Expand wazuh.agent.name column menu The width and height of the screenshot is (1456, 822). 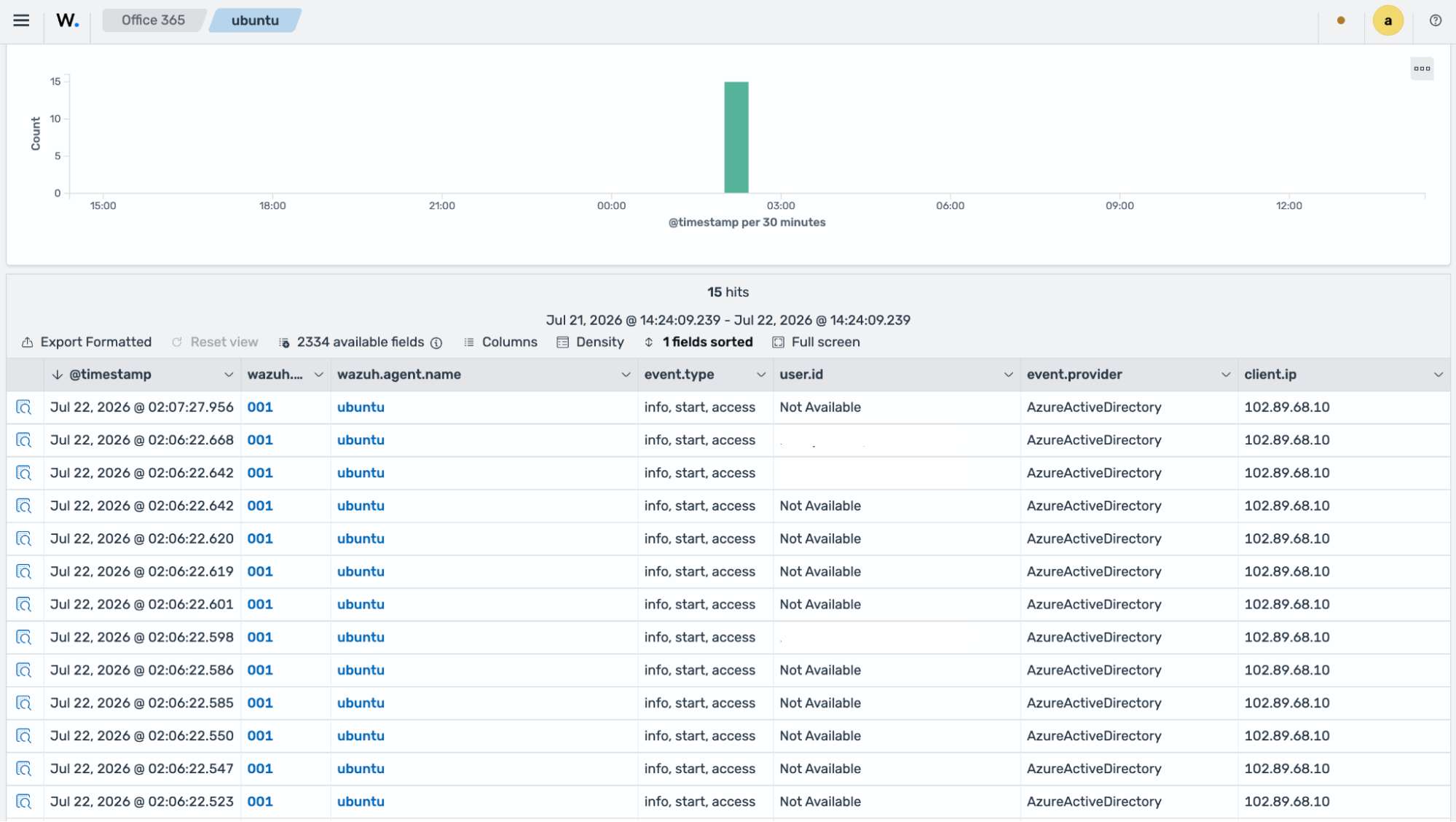tap(626, 375)
